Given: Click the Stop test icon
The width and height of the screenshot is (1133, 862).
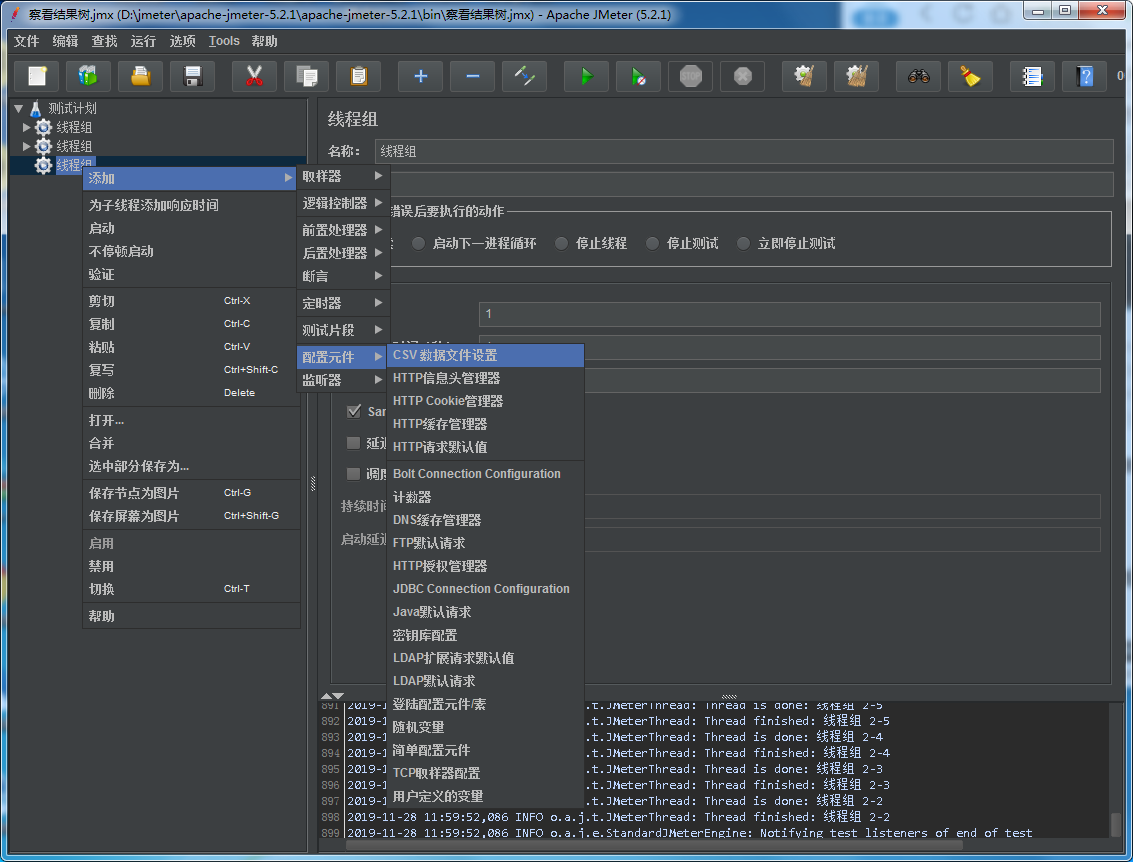Looking at the screenshot, I should (691, 76).
